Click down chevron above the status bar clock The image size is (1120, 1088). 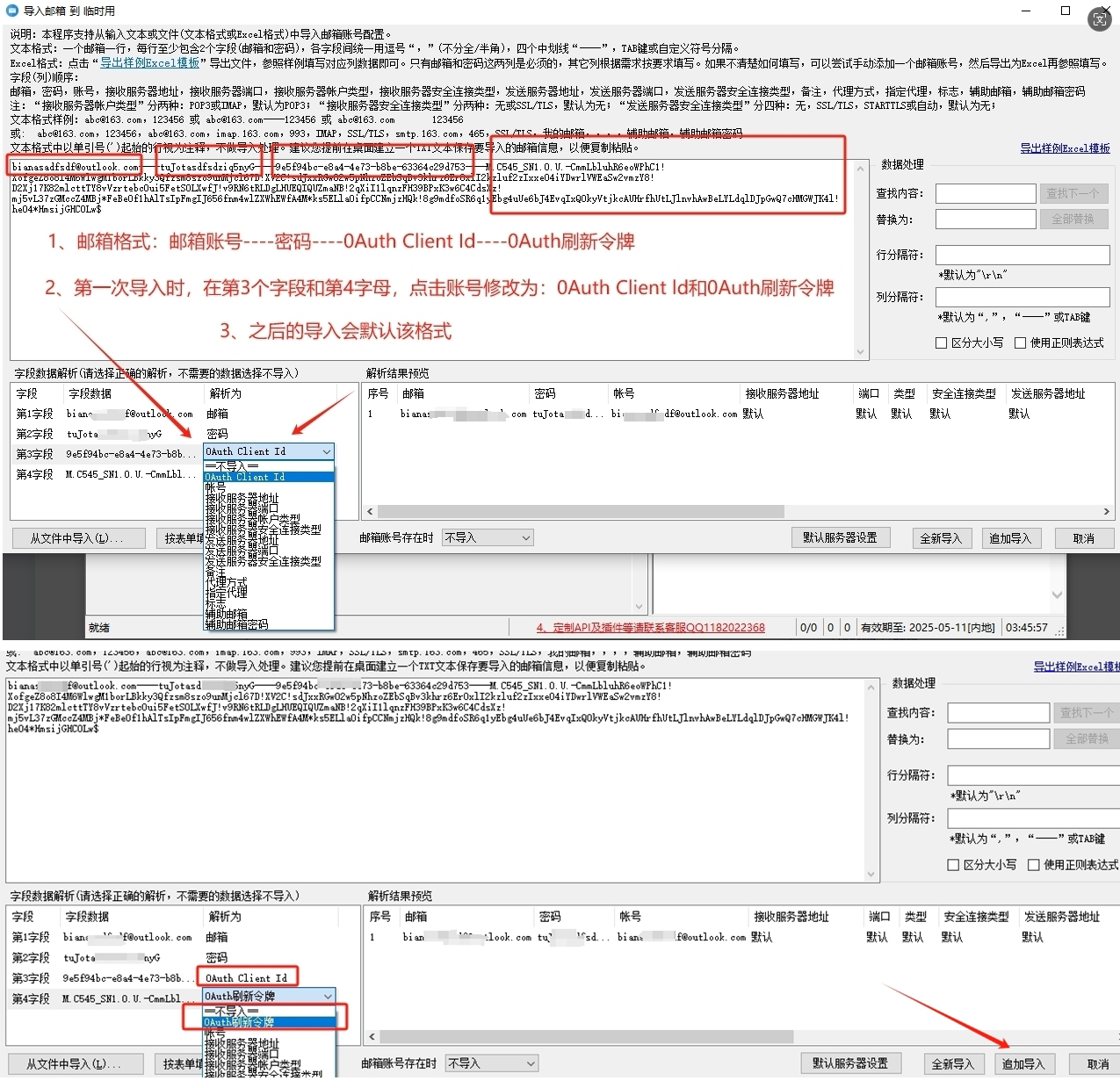1057,594
